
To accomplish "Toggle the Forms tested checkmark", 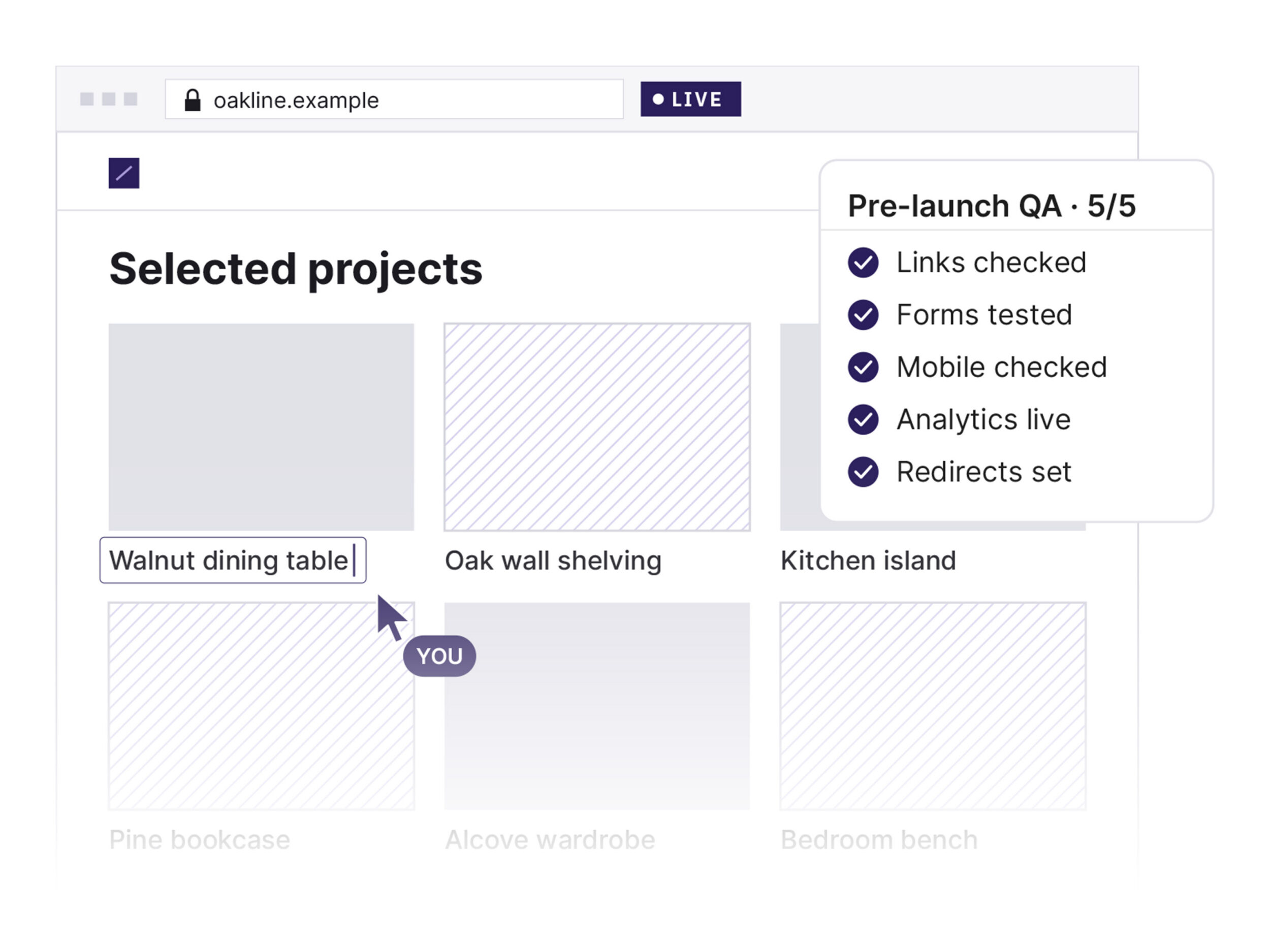I will pos(863,315).
